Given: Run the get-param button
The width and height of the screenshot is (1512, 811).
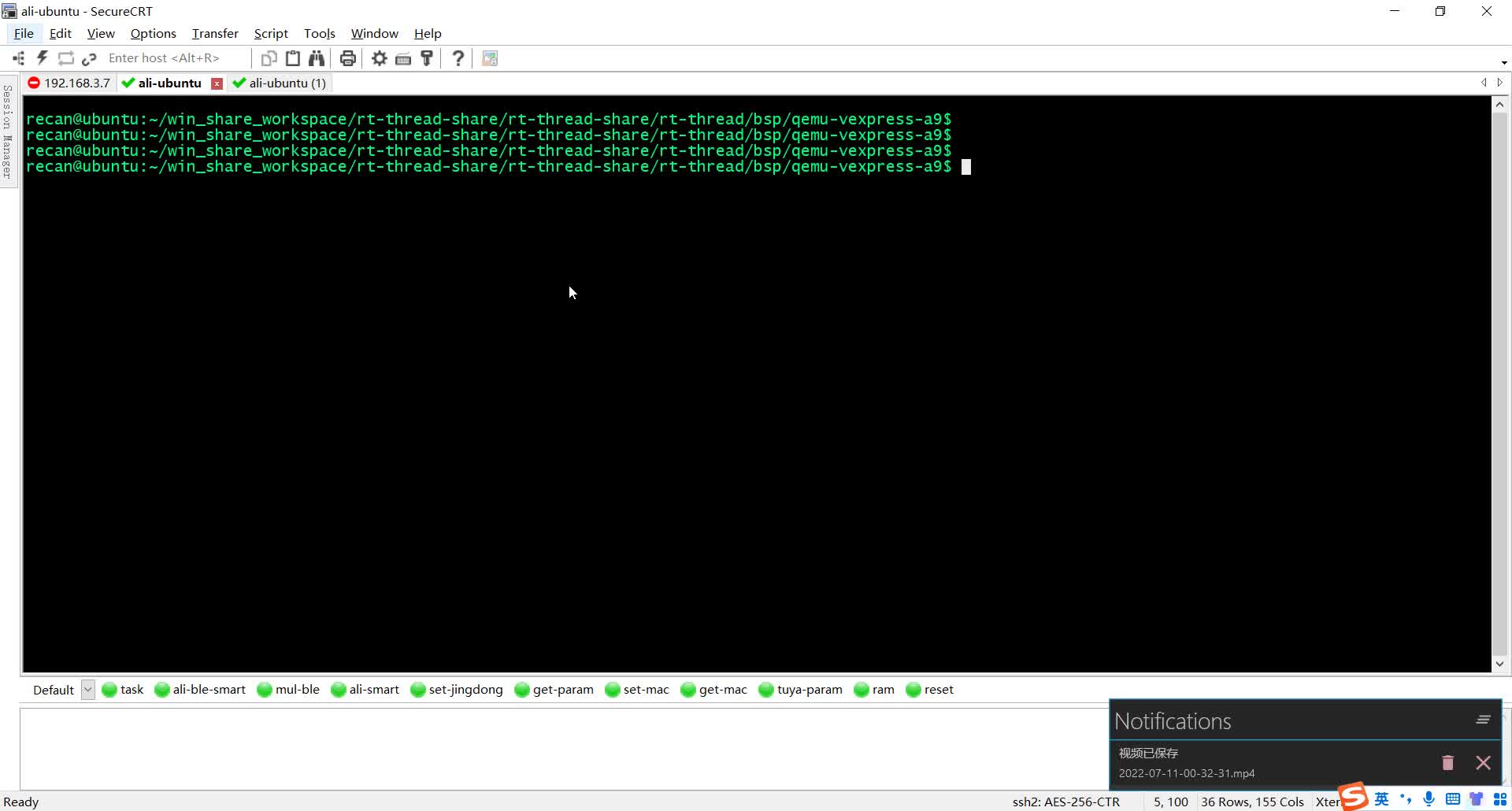Looking at the screenshot, I should (x=554, y=690).
